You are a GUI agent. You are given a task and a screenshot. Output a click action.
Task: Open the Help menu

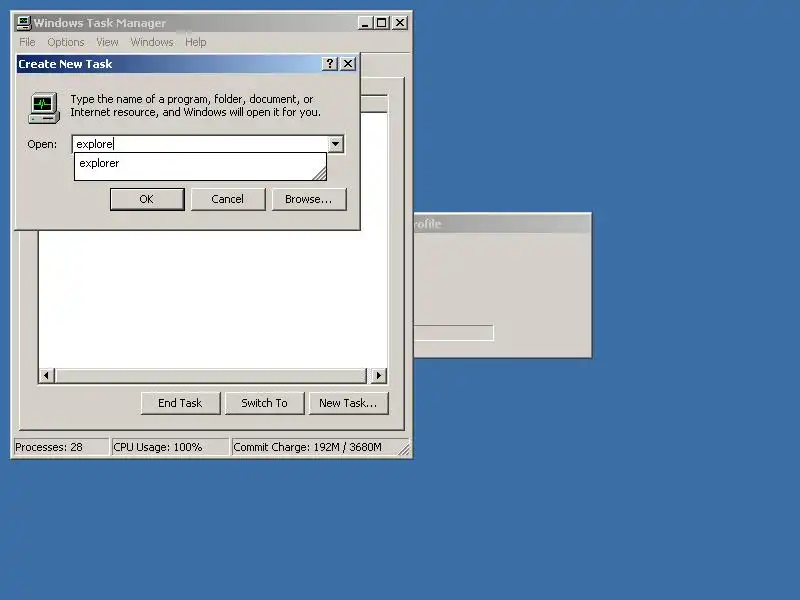pyautogui.click(x=195, y=42)
